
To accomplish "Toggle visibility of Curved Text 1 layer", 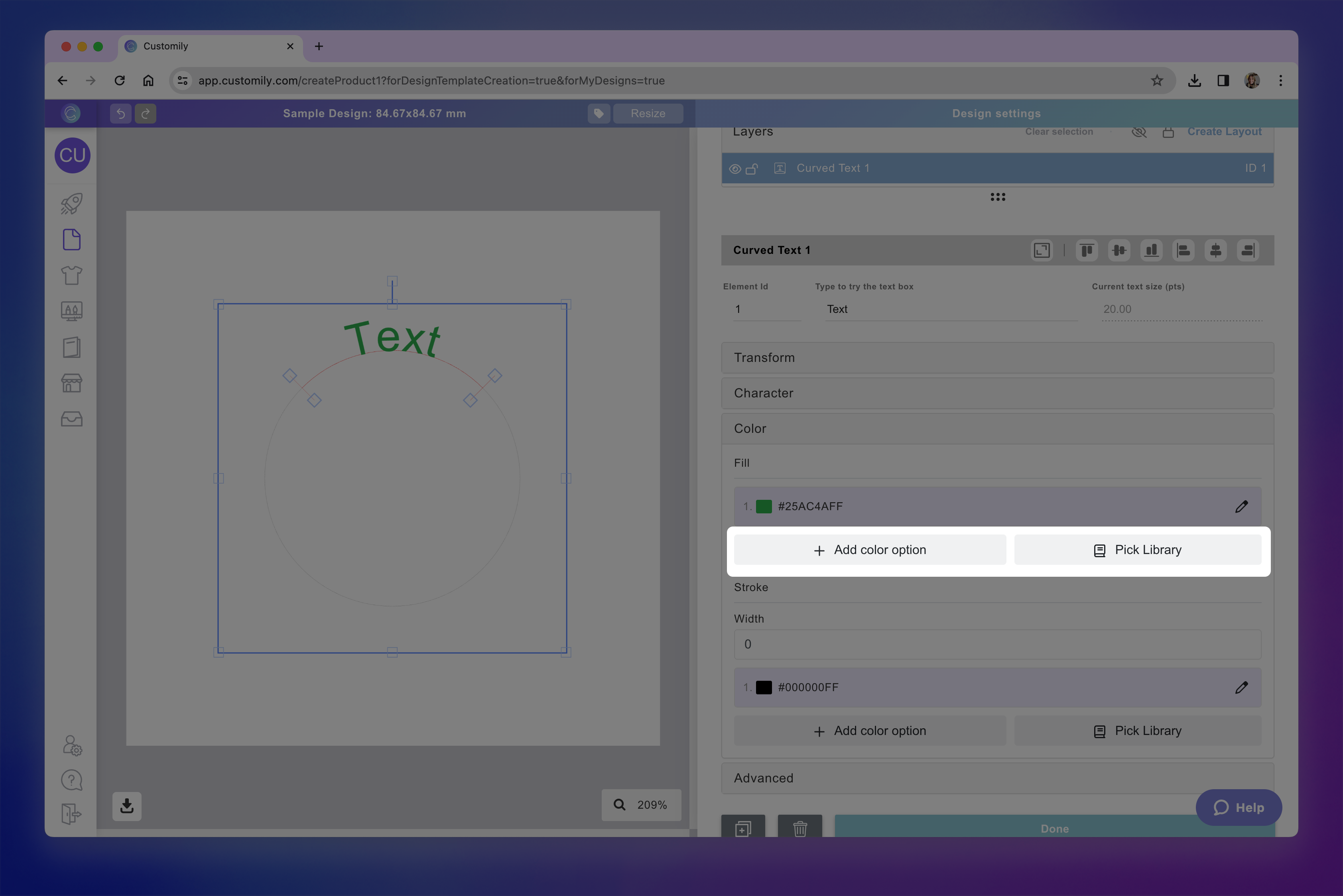I will click(735, 169).
